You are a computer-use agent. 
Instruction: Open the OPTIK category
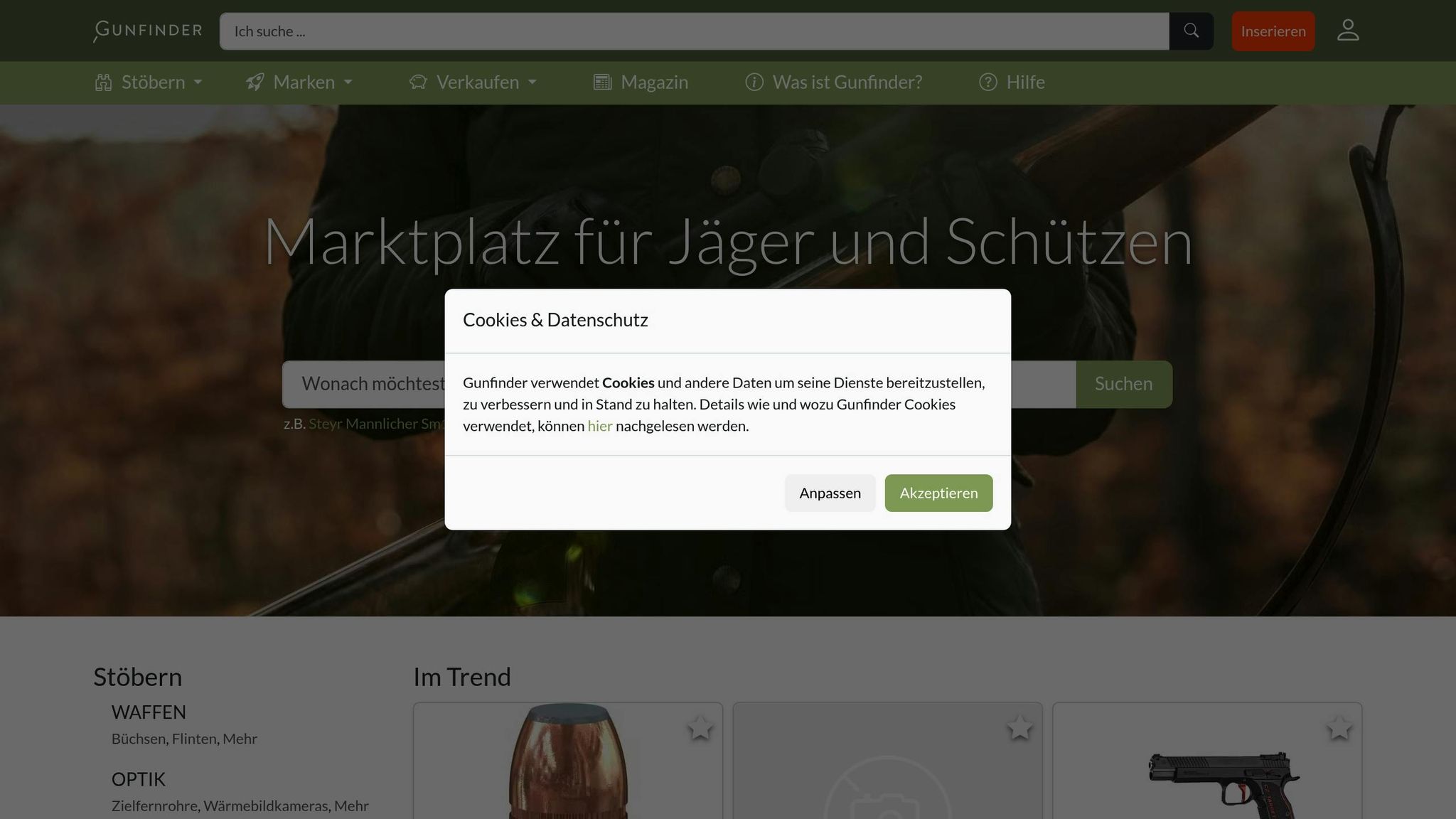[139, 779]
